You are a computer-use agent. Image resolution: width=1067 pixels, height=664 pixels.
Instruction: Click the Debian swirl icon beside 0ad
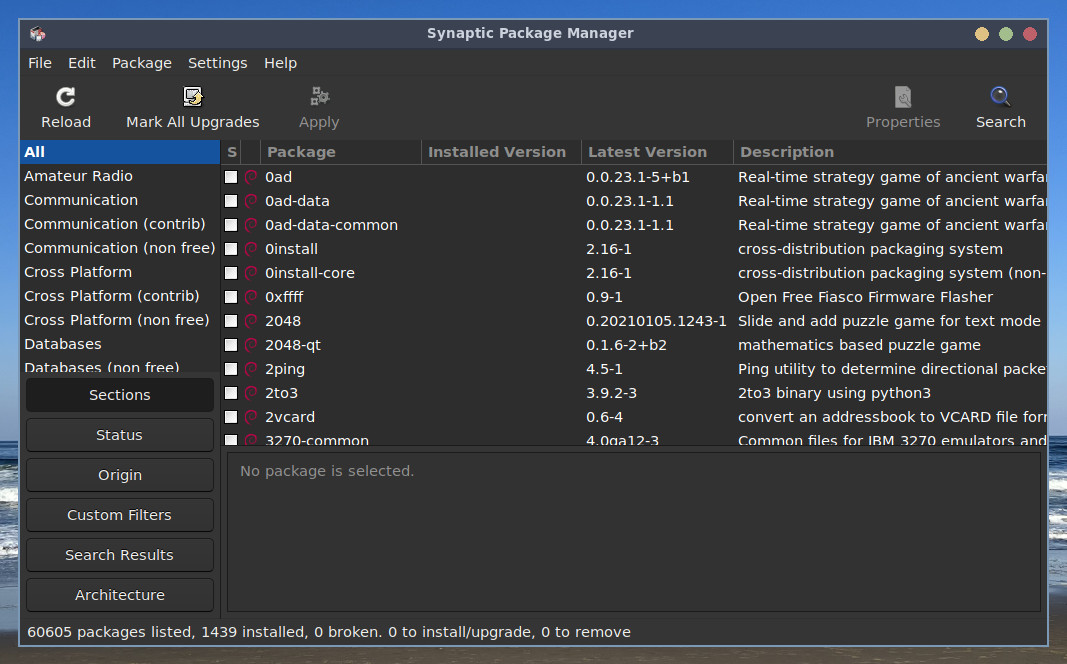(x=251, y=177)
